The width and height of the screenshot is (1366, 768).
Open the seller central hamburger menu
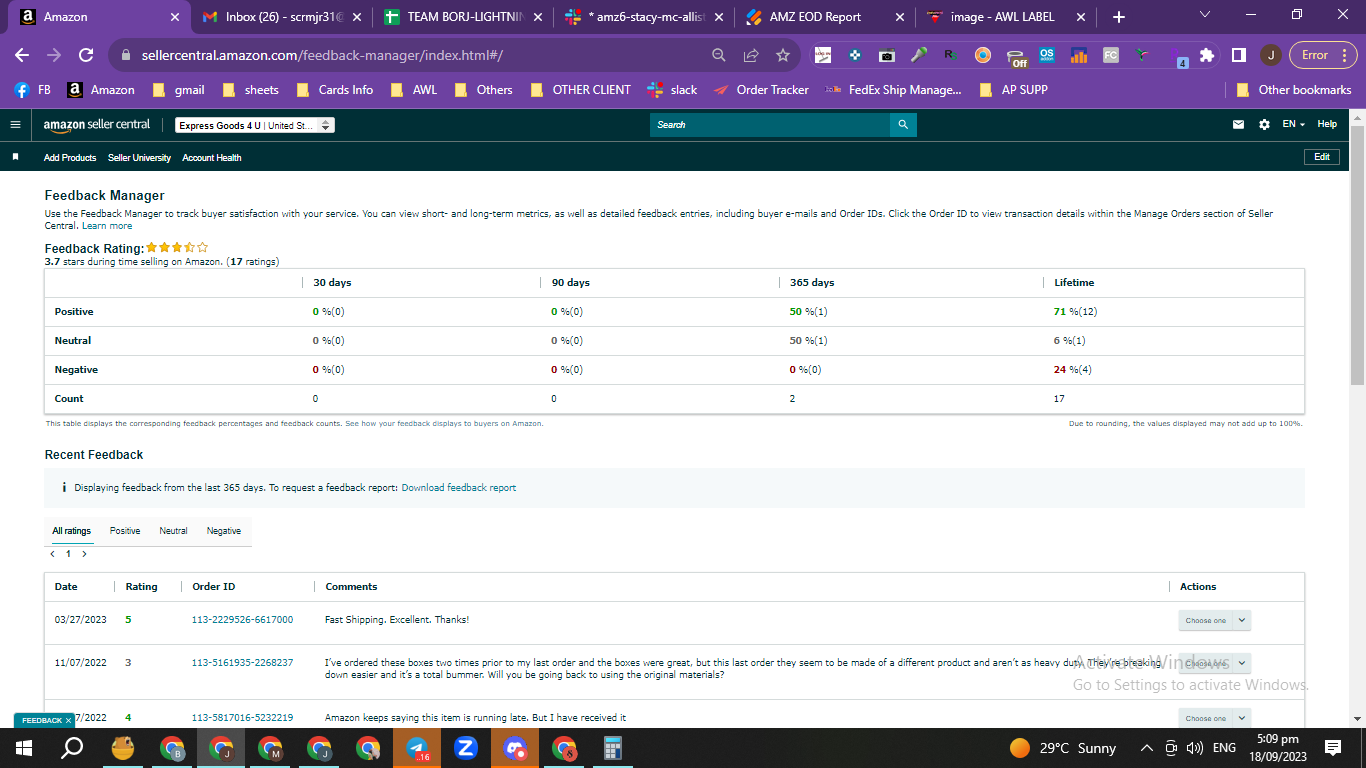(15, 124)
